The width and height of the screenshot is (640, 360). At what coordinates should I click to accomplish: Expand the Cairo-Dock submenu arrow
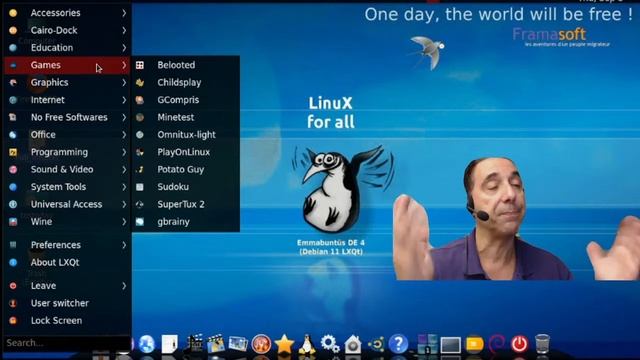[x=124, y=30]
